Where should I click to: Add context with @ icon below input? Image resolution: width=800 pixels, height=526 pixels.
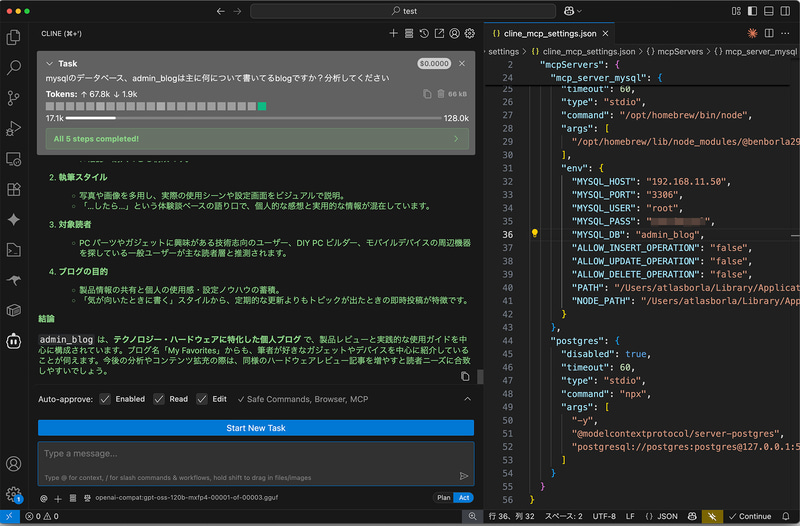44,498
